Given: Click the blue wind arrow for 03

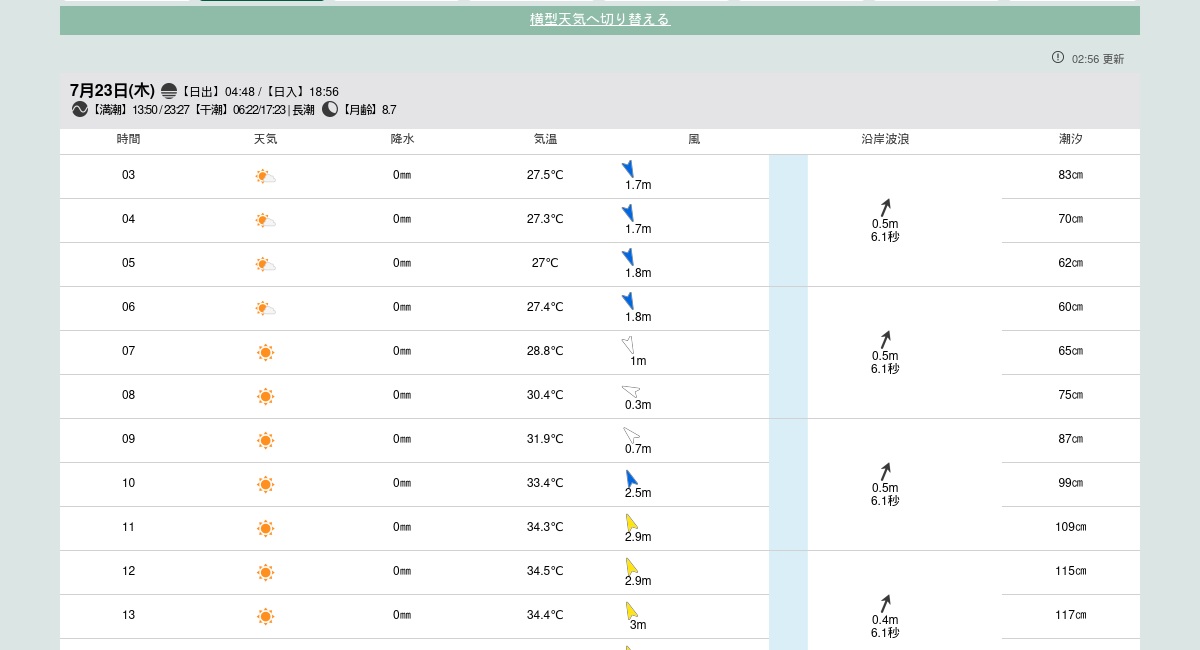Looking at the screenshot, I should 628,169.
